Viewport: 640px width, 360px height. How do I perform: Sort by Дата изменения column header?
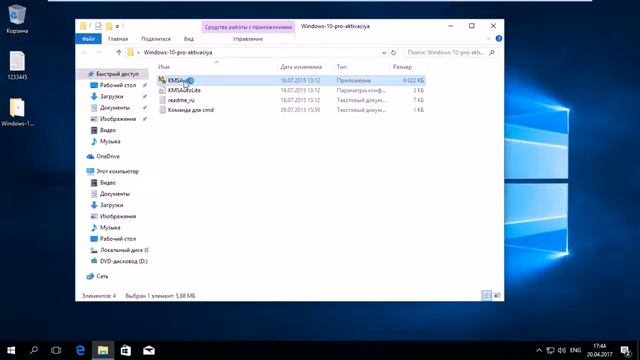pyautogui.click(x=301, y=67)
